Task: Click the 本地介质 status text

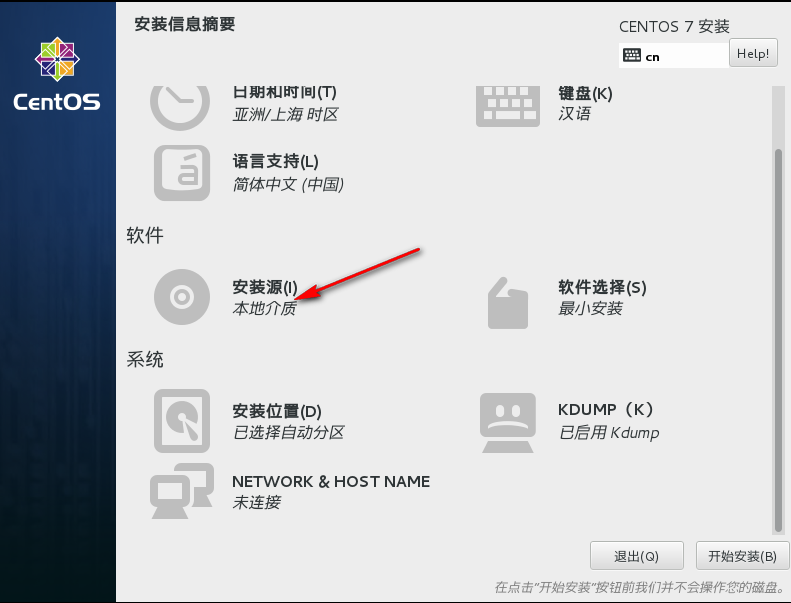Action: click(264, 308)
